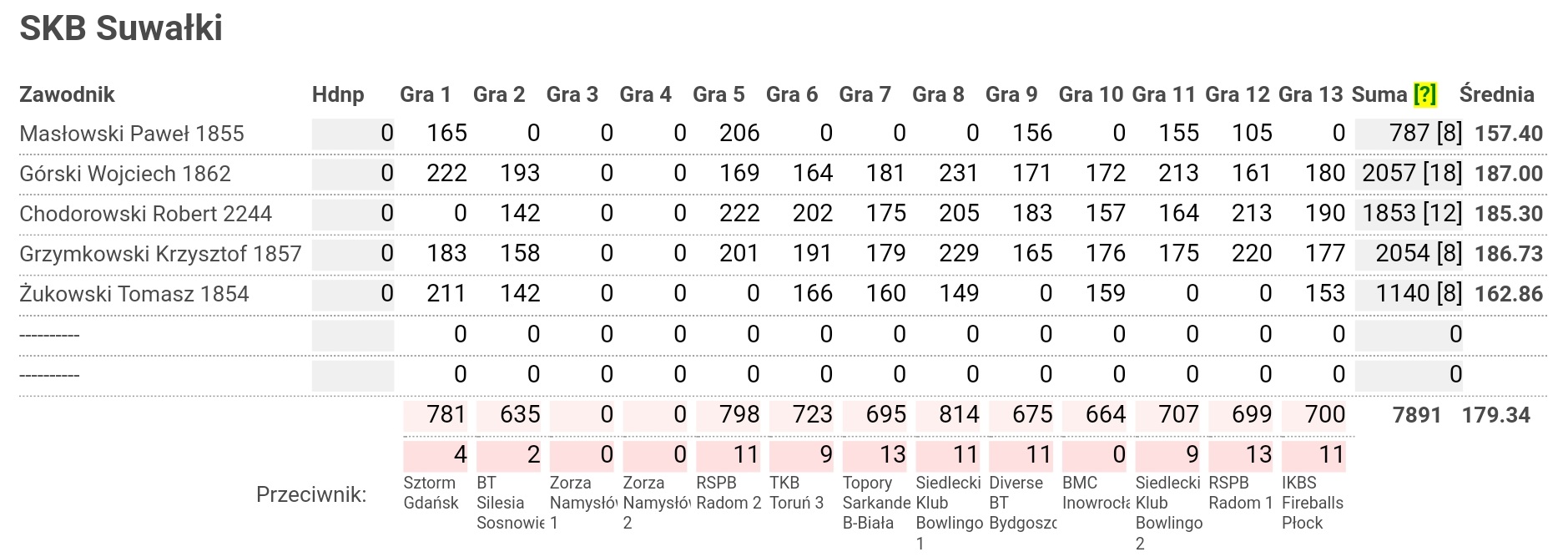Screen dimensions: 1568x557
Task: Click Górski Wojciech's sum 2057 [18]
Action: click(1411, 174)
